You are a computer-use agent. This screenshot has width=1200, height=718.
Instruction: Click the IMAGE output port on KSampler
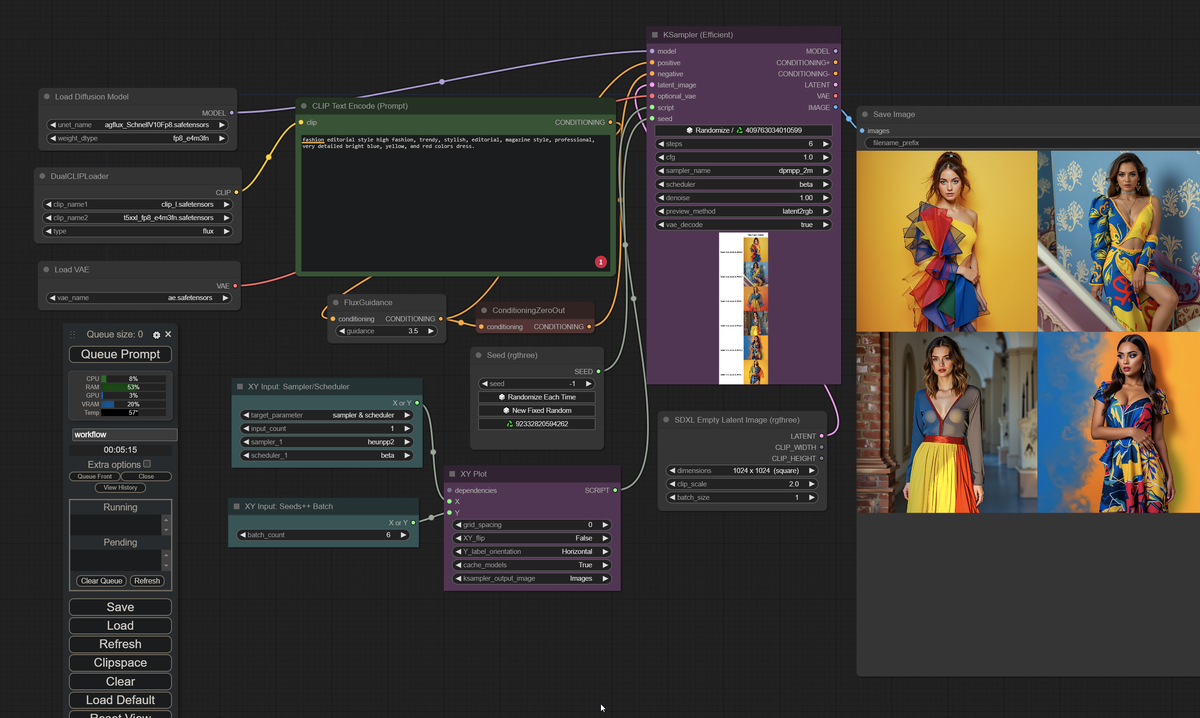836,107
